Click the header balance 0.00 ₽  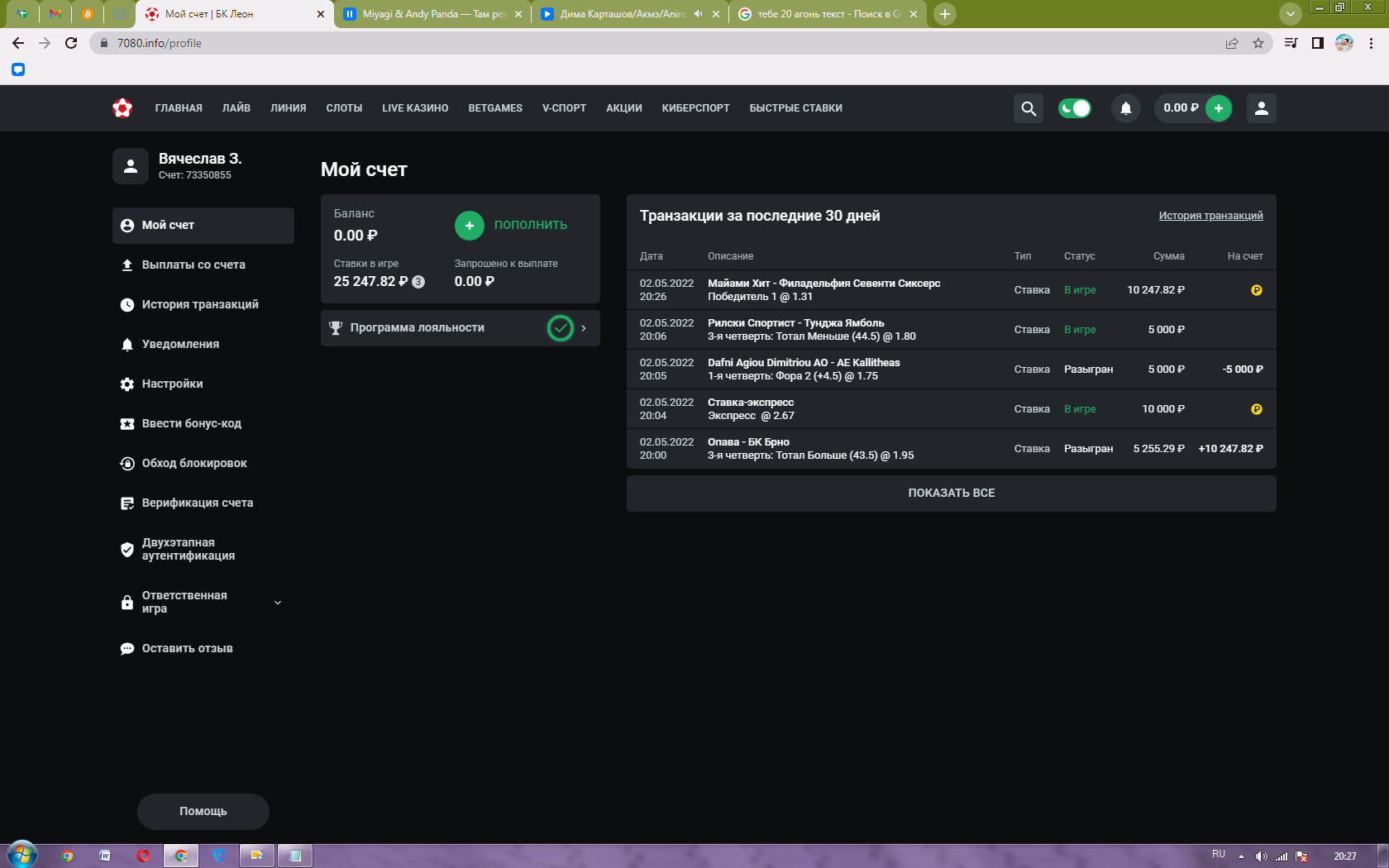(1181, 108)
